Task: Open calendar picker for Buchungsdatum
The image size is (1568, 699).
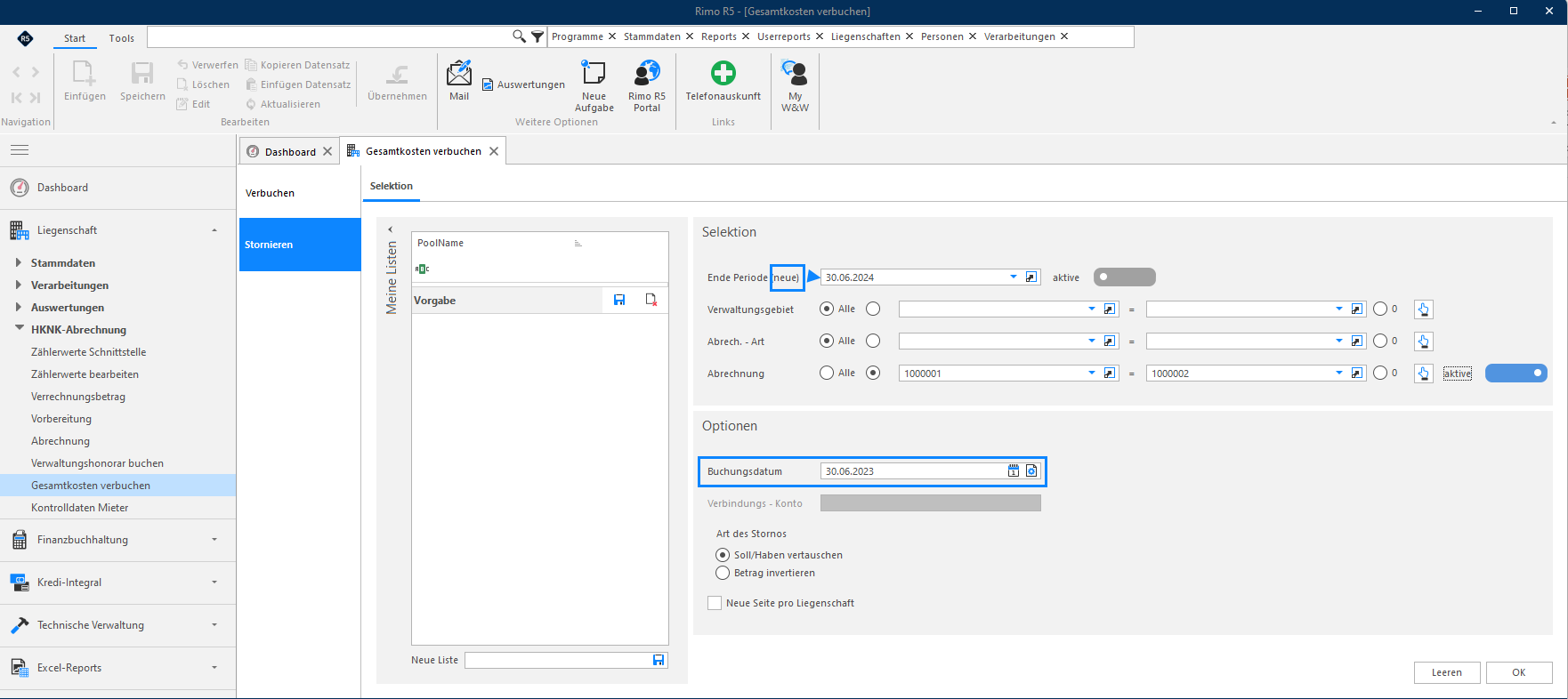Action: tap(1014, 471)
